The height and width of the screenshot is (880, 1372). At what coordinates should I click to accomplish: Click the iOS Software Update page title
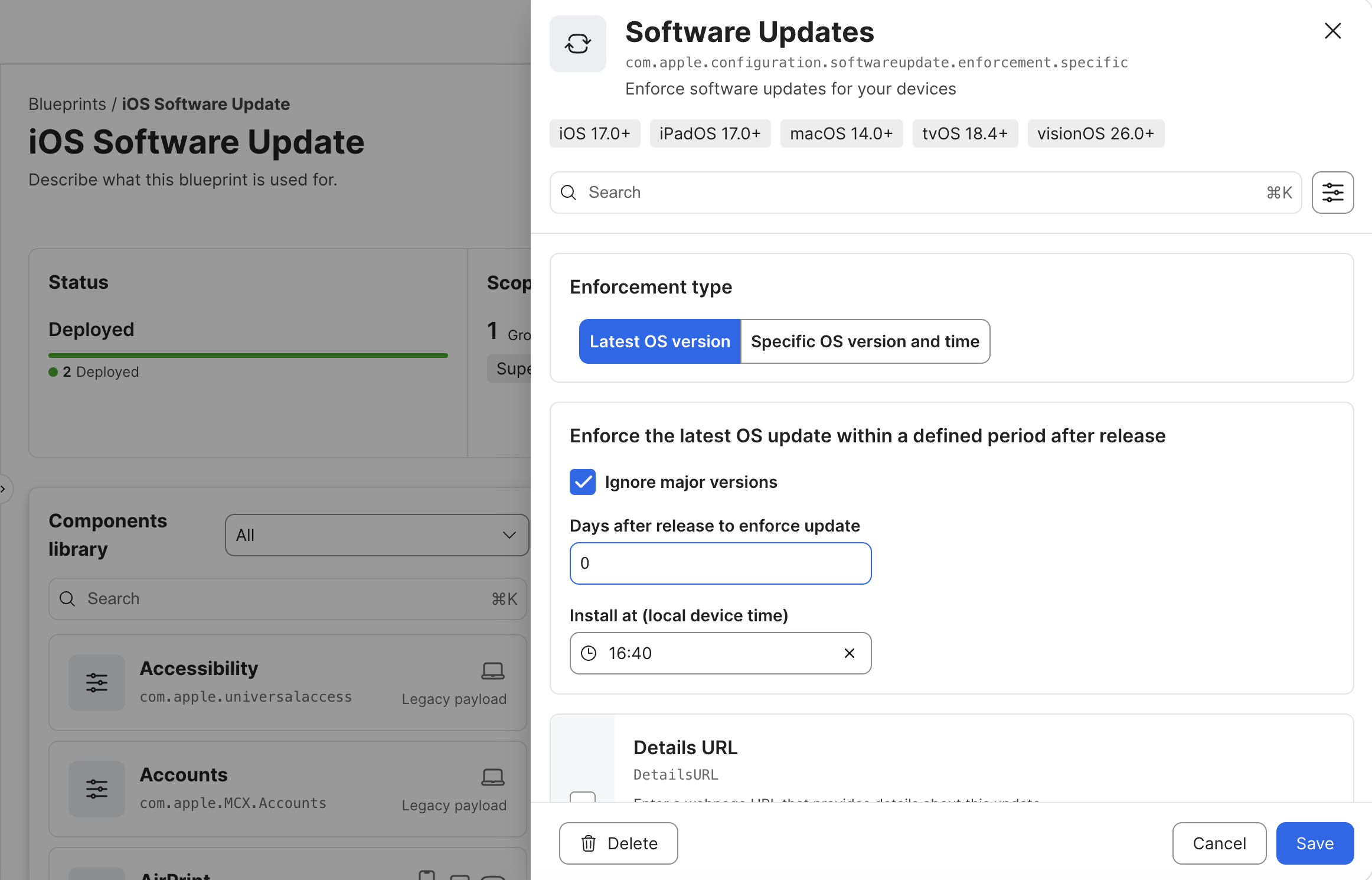coord(197,142)
